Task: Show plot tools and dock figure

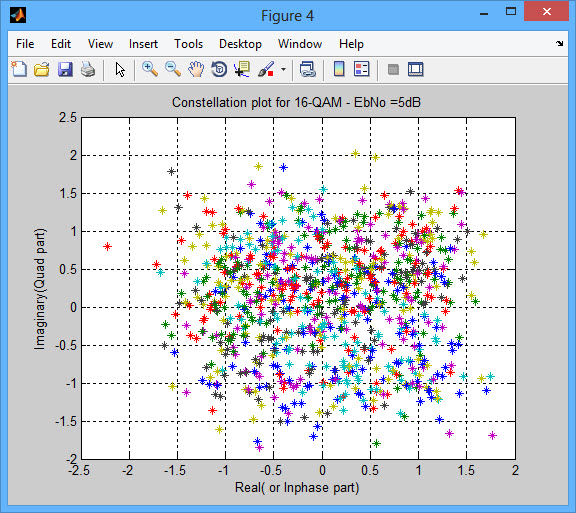Action: point(416,69)
